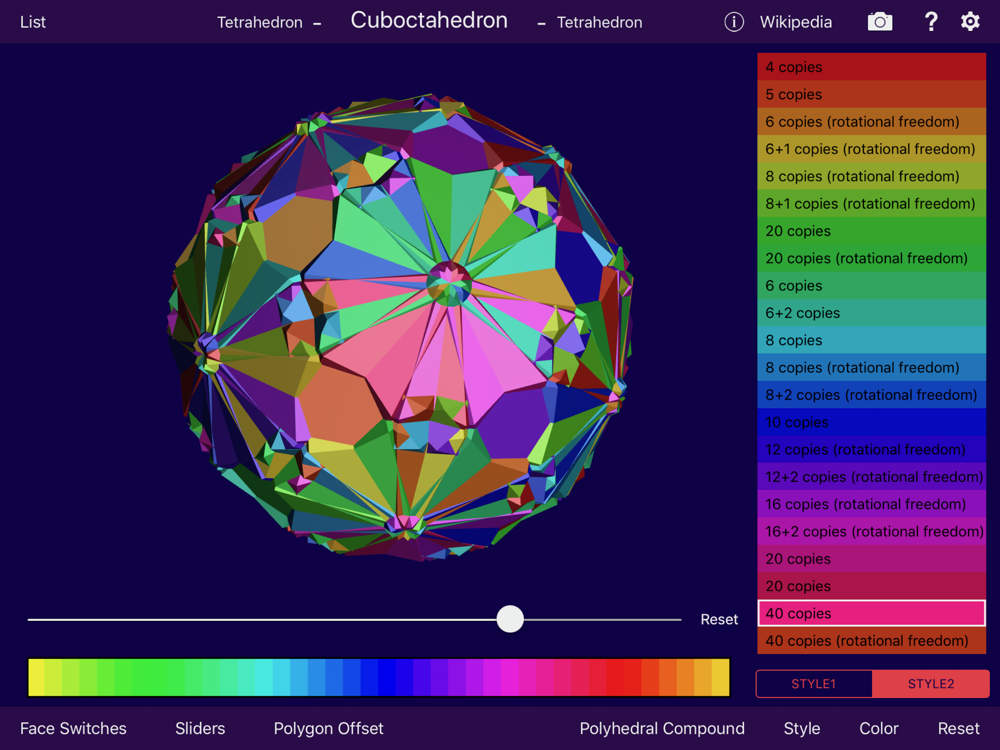Open the Style menu in bottom bar
The width and height of the screenshot is (1000, 750).
tap(802, 728)
